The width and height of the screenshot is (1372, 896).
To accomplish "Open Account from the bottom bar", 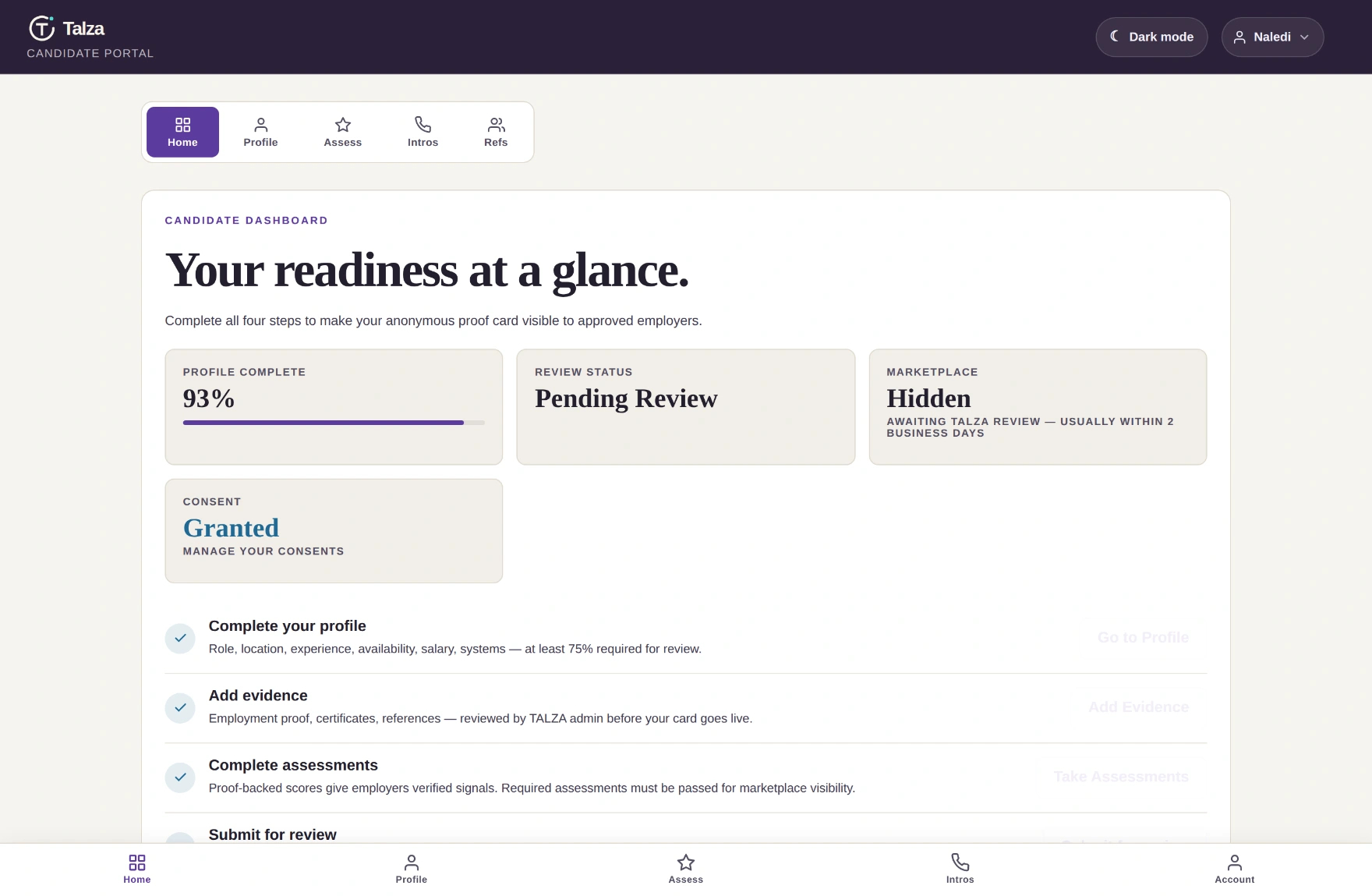I will point(1235,869).
